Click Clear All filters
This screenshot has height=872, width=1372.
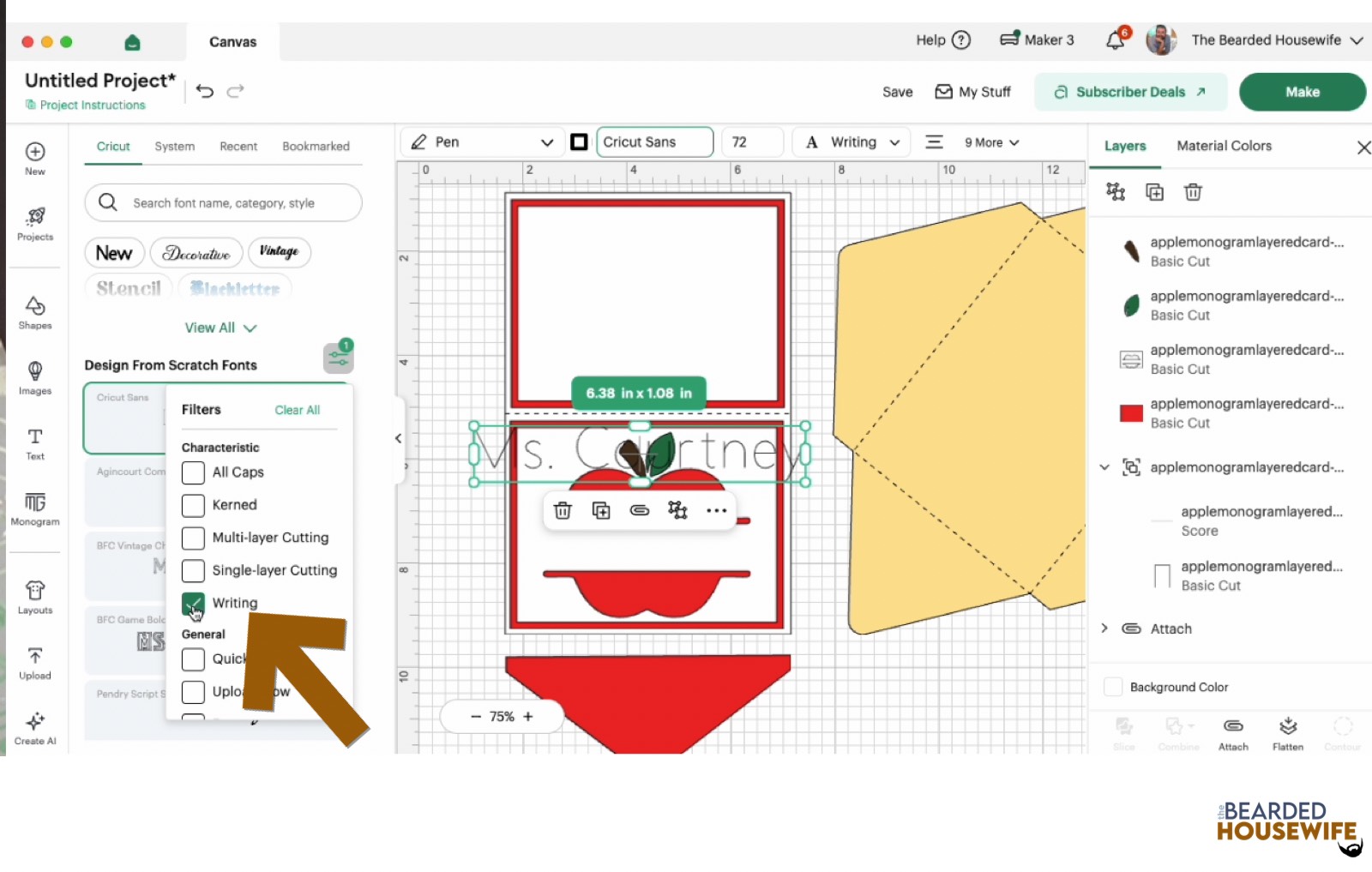pos(297,410)
